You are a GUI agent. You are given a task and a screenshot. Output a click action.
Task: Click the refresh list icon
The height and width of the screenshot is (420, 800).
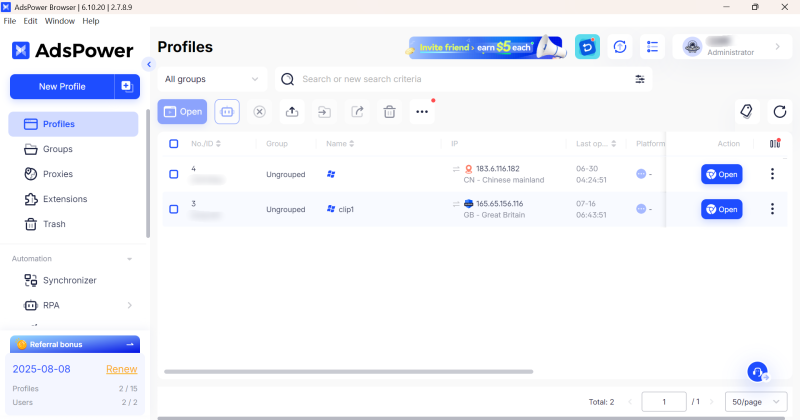780,112
